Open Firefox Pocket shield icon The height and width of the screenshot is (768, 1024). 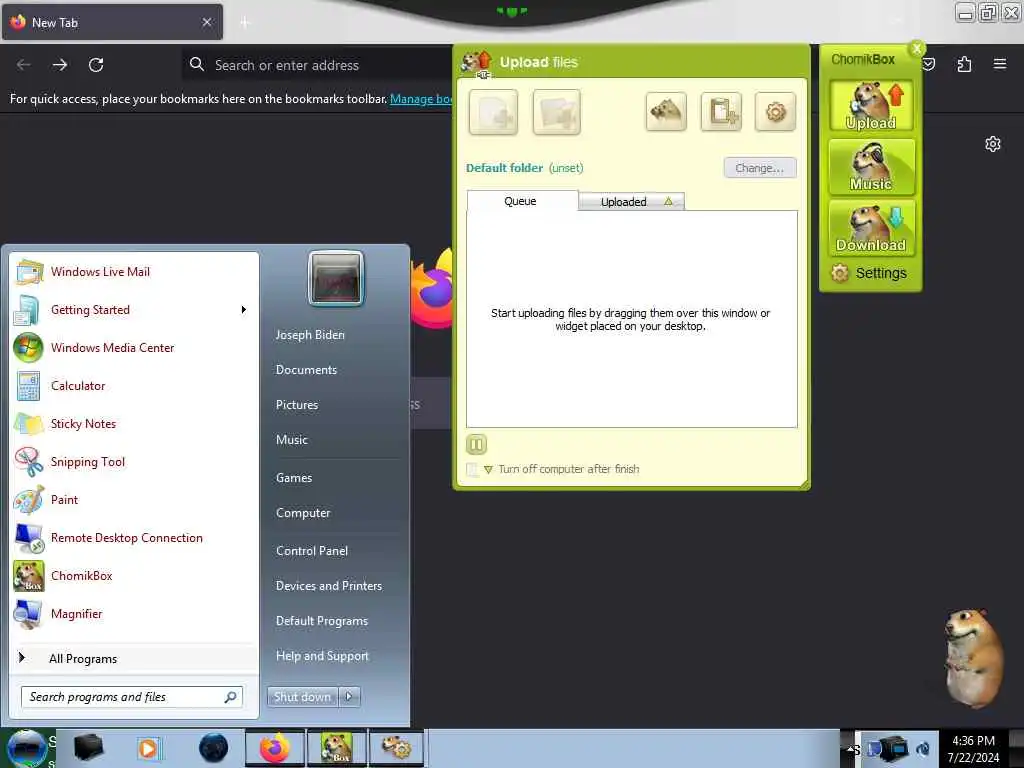pyautogui.click(x=929, y=64)
